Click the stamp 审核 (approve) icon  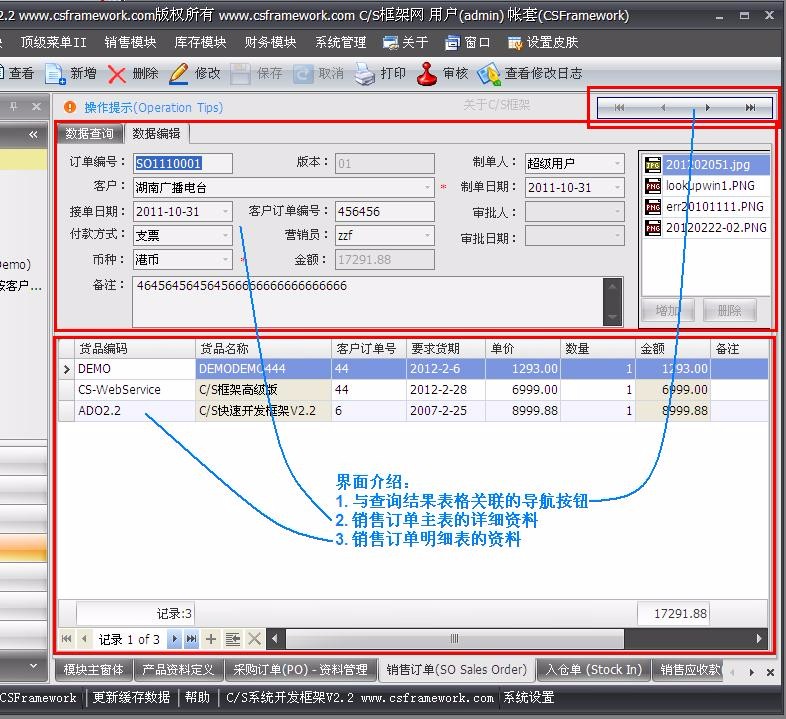427,74
